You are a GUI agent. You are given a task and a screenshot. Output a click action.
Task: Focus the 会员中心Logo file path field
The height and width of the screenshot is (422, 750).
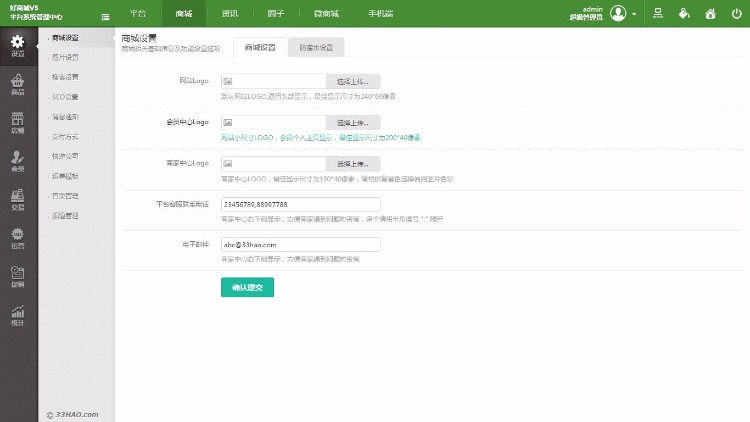pos(274,122)
